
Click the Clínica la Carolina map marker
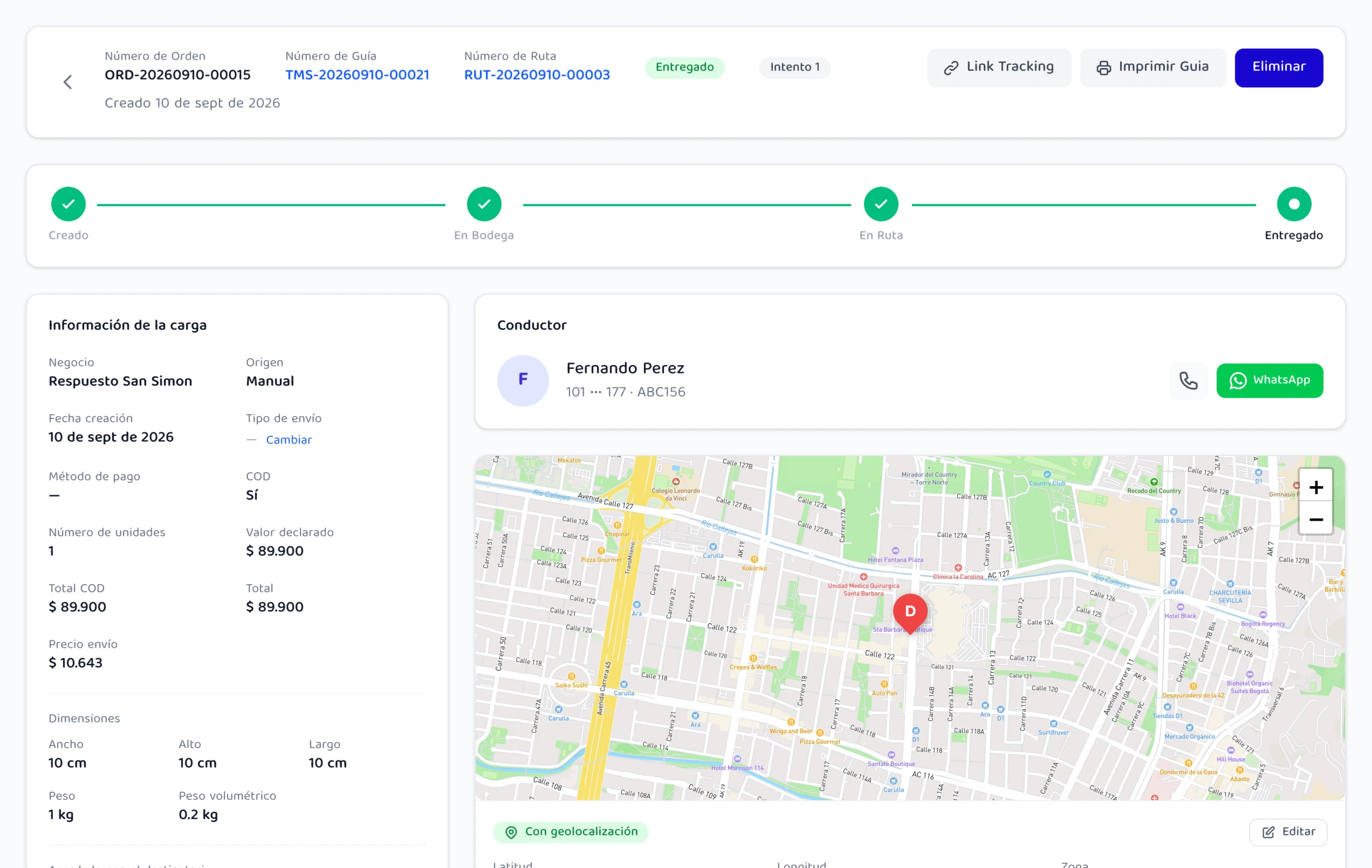(958, 568)
